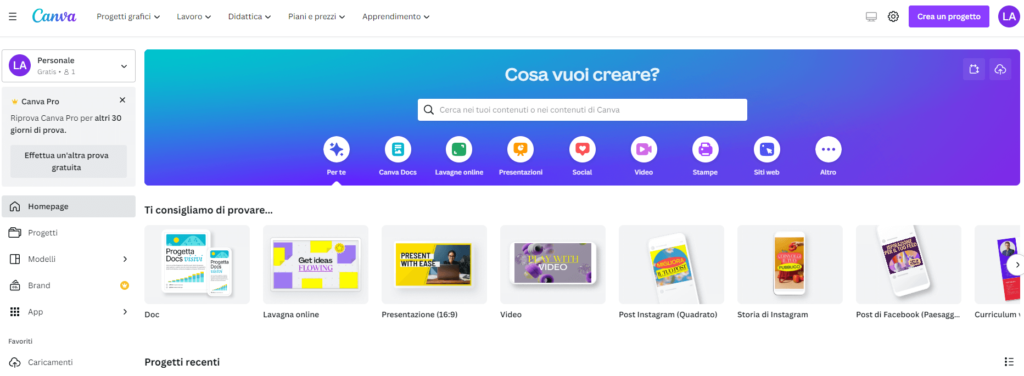Open the Altro three-dots icon
Screen dimensions: 1024x376
pyautogui.click(x=828, y=149)
